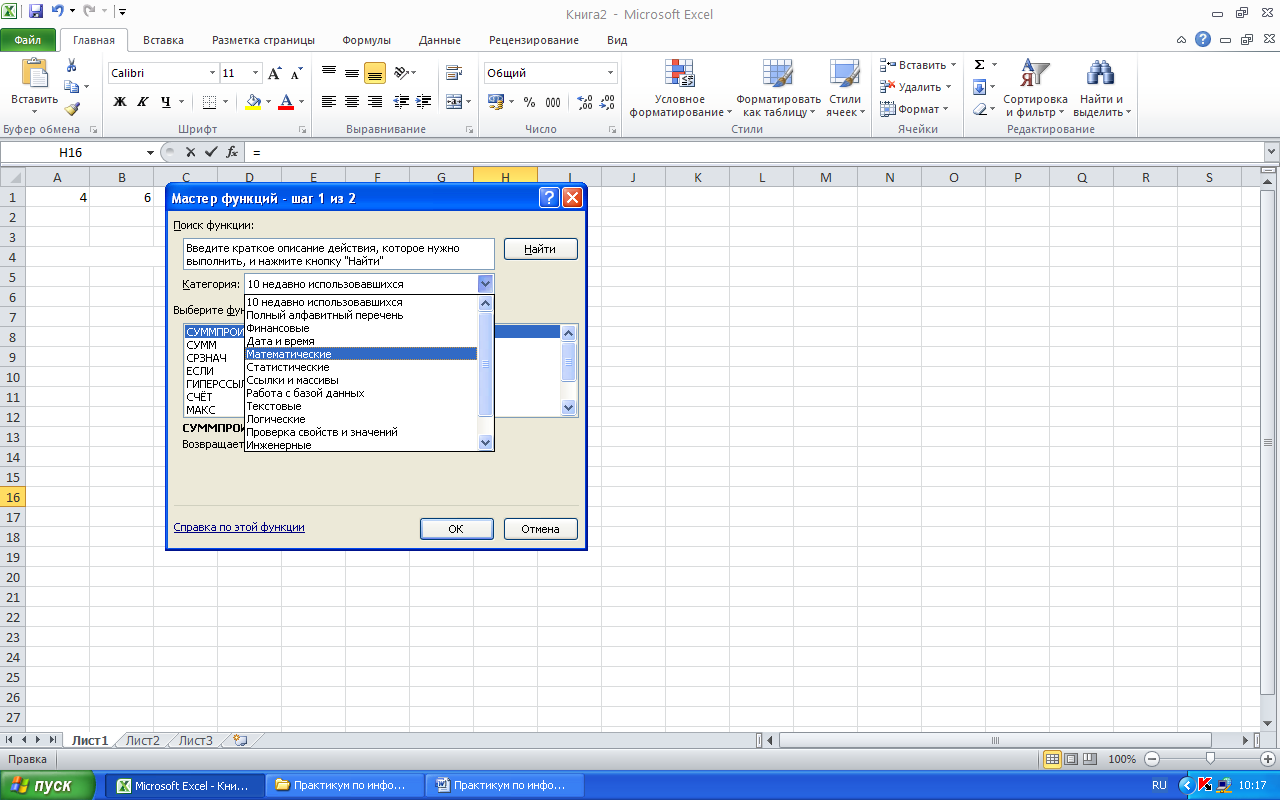Open the font name Calibri dropdown
Screen dimensions: 1280x800
(x=212, y=73)
